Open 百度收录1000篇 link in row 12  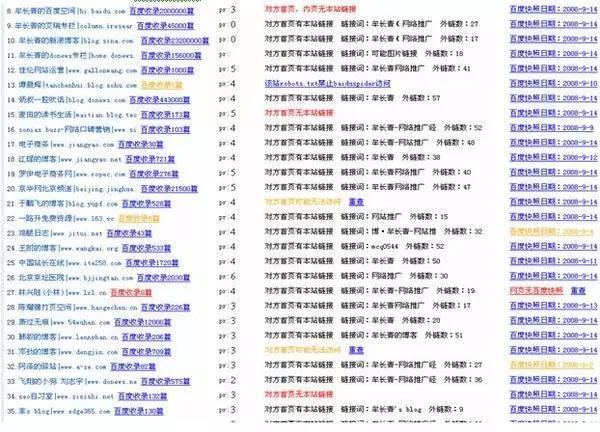coord(167,70)
